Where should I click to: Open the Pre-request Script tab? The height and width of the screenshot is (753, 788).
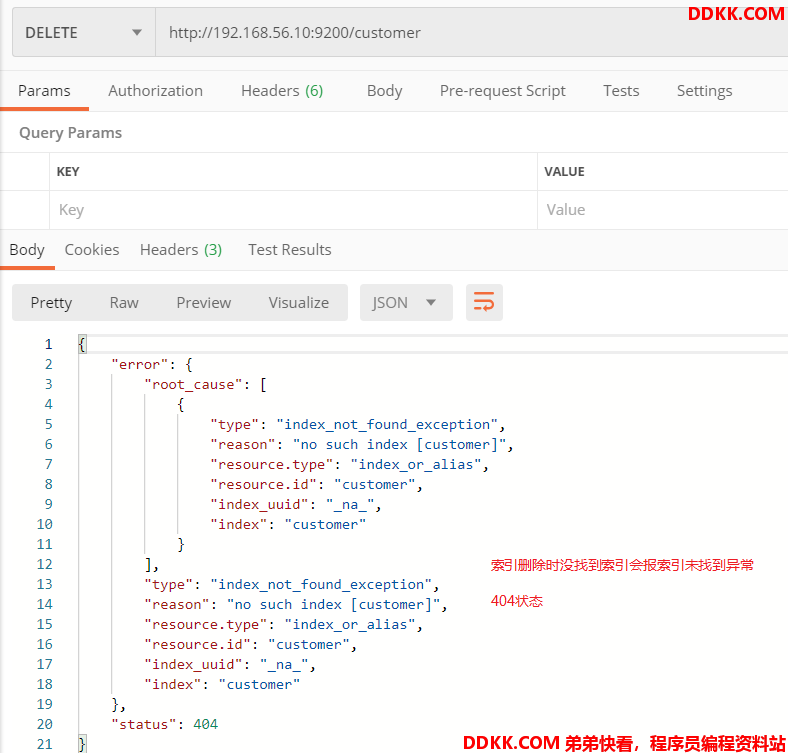tap(503, 91)
